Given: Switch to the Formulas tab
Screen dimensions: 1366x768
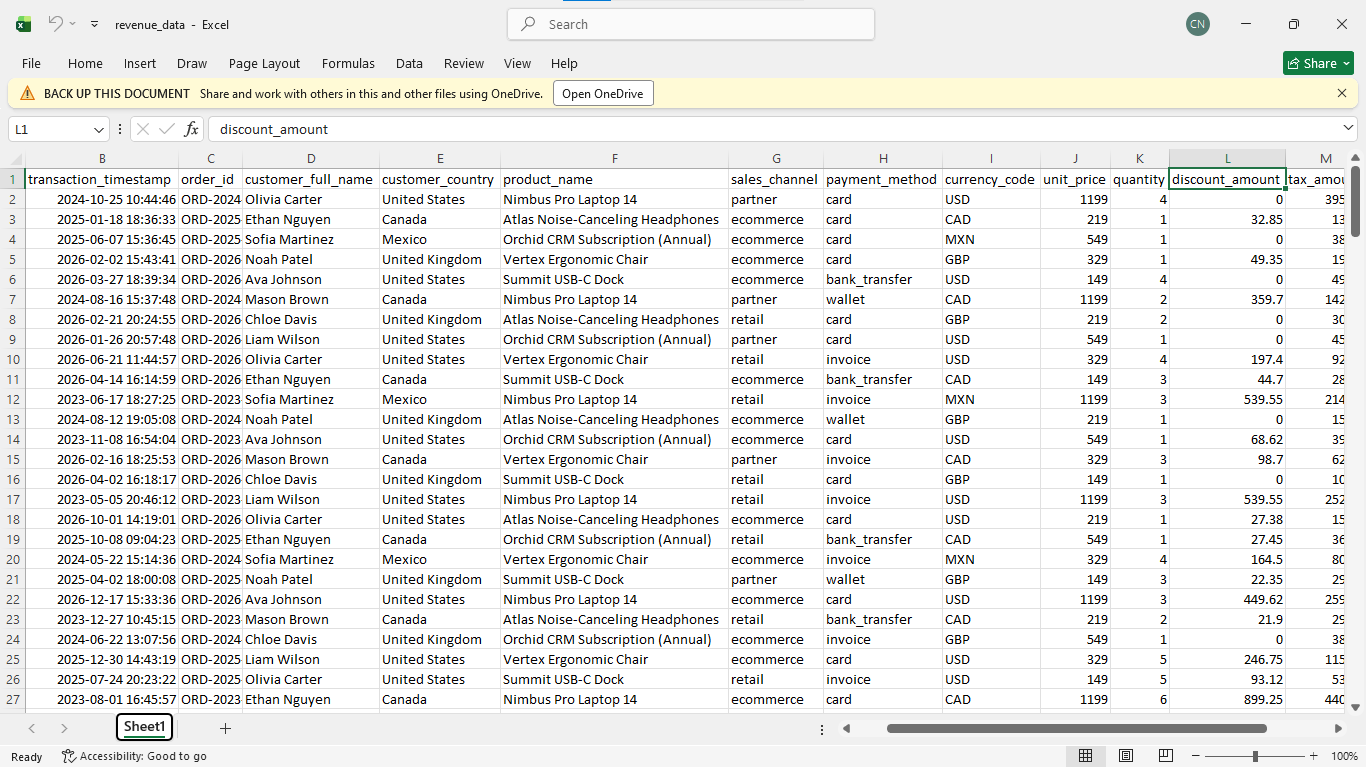Looking at the screenshot, I should [348, 63].
